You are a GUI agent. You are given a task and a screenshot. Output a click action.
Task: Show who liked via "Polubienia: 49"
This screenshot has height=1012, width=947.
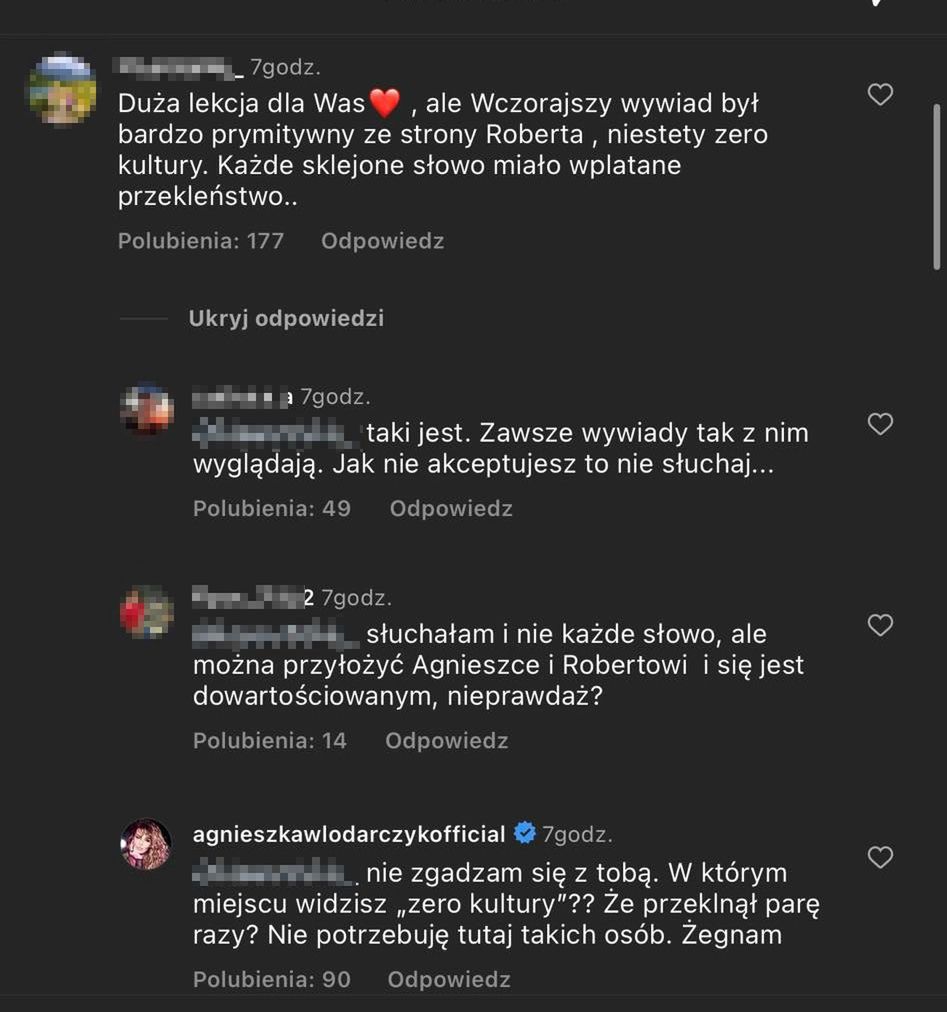(272, 509)
